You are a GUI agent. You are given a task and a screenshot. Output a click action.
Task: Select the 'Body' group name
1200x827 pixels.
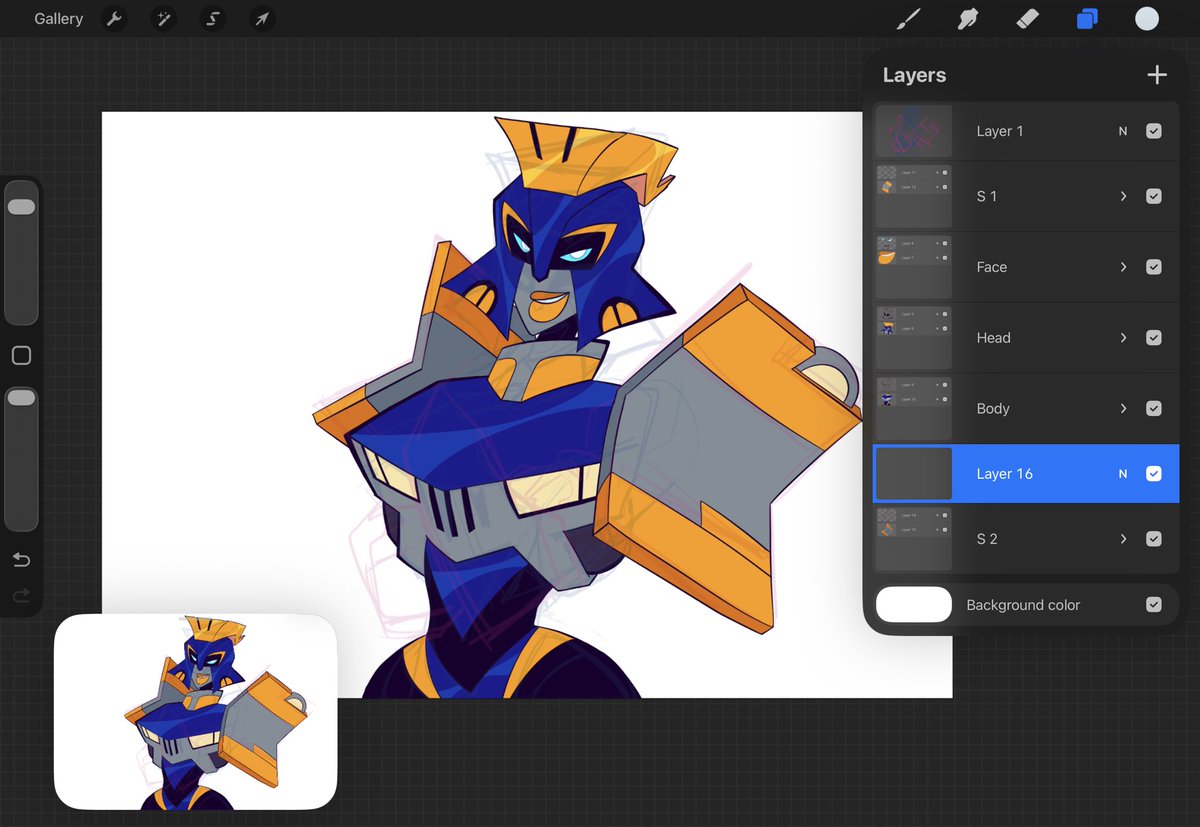[x=993, y=408]
